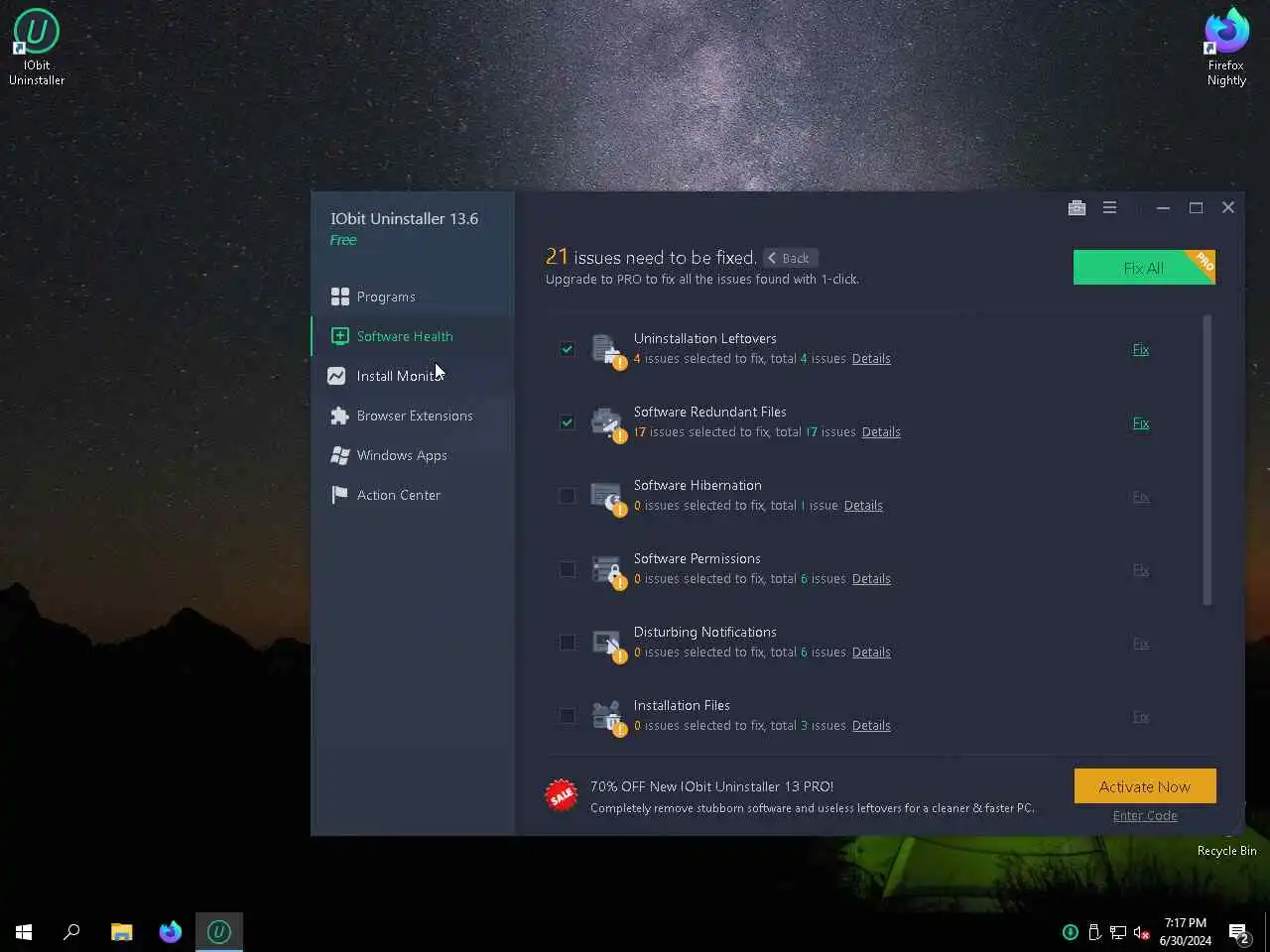Click the red SALE badge icon
Screen dimensions: 1270x952
click(x=562, y=794)
